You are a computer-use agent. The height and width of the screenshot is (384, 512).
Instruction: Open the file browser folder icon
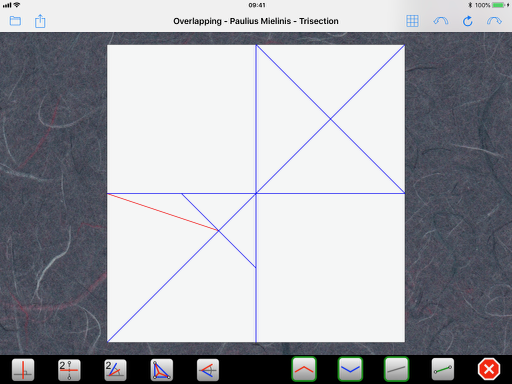15,21
